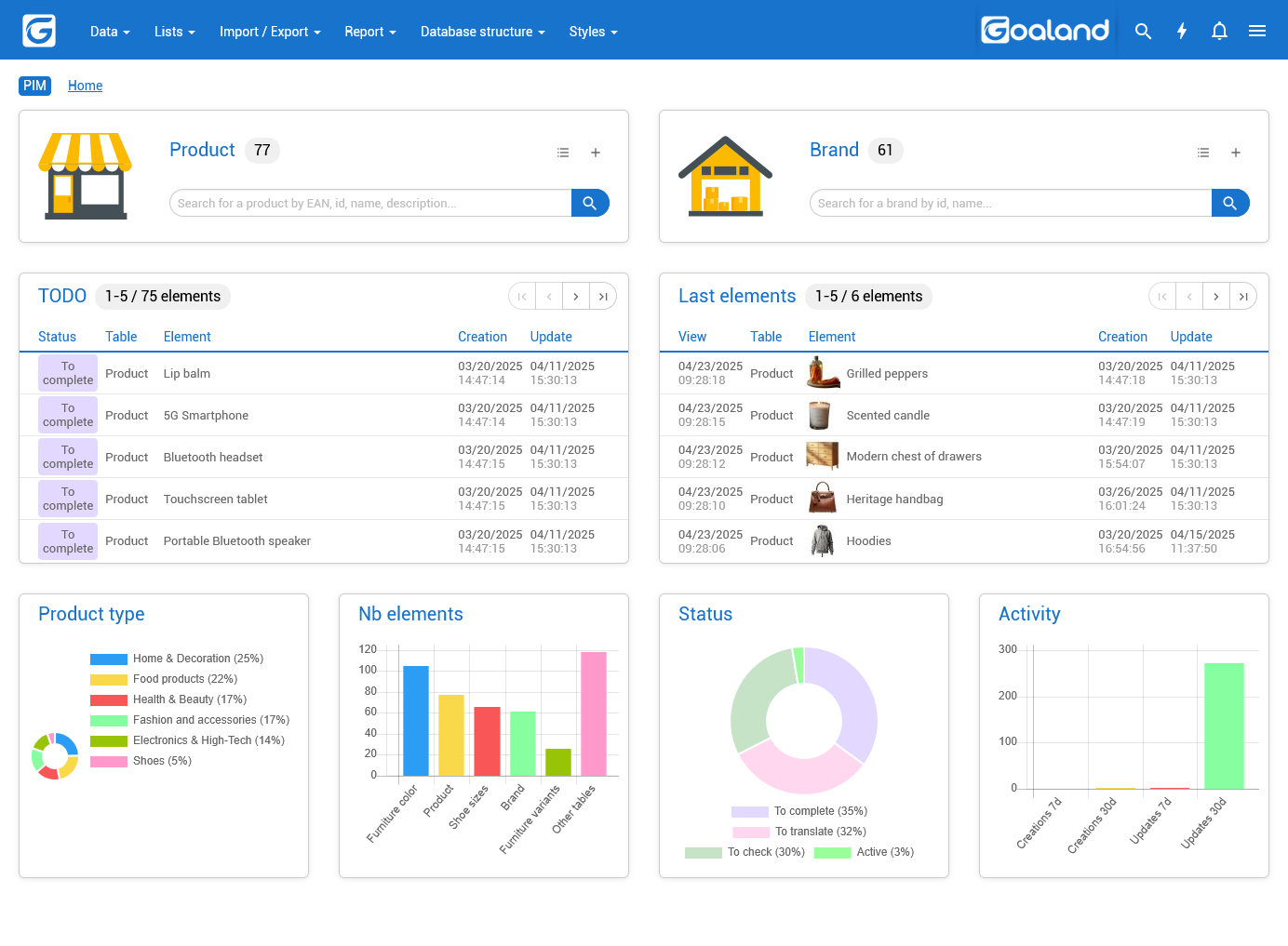Go to the next TODO page
1288x946 pixels.
576,296
